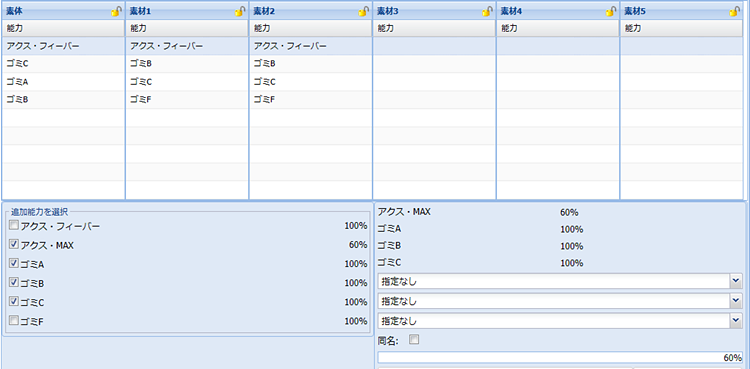Viewport: 750px width, 369px height.
Task: Click the 素材5 panel title
Action: [x=635, y=11]
